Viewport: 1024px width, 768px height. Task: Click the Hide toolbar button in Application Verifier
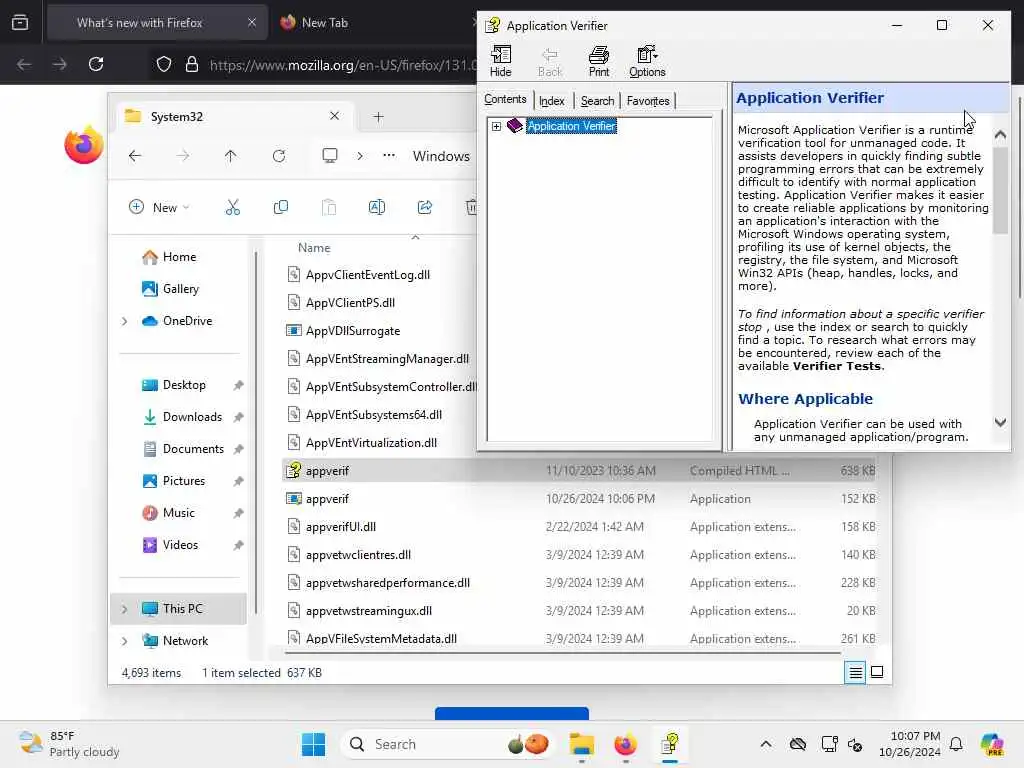501,61
